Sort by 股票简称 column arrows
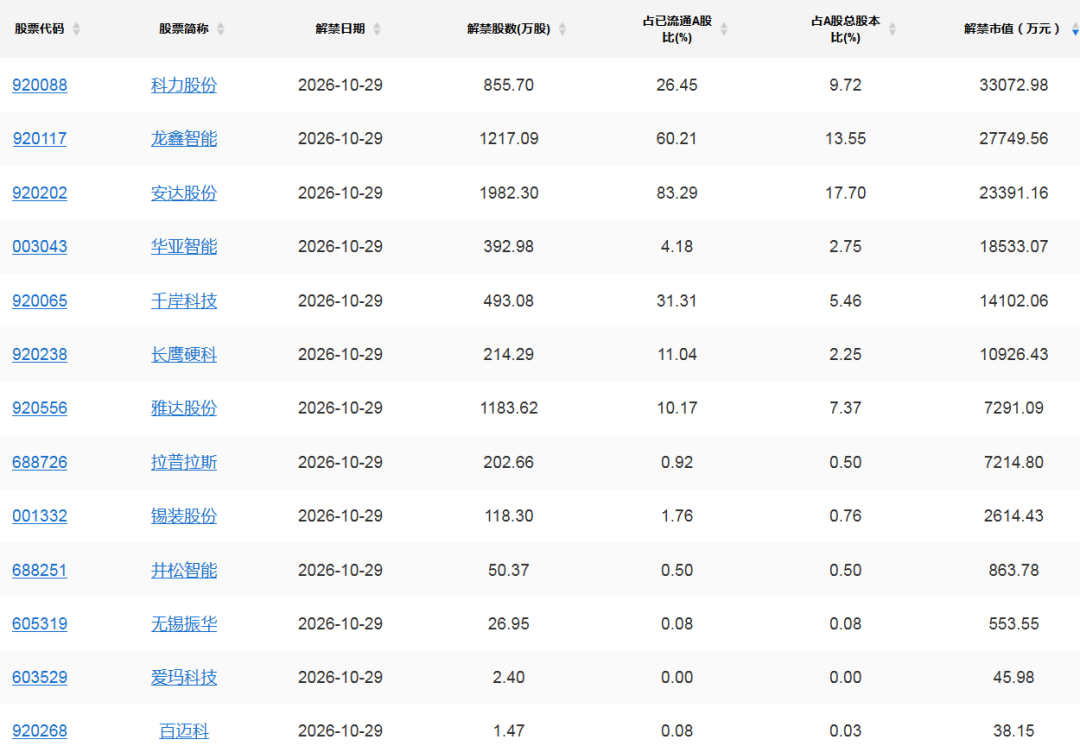 220,29
